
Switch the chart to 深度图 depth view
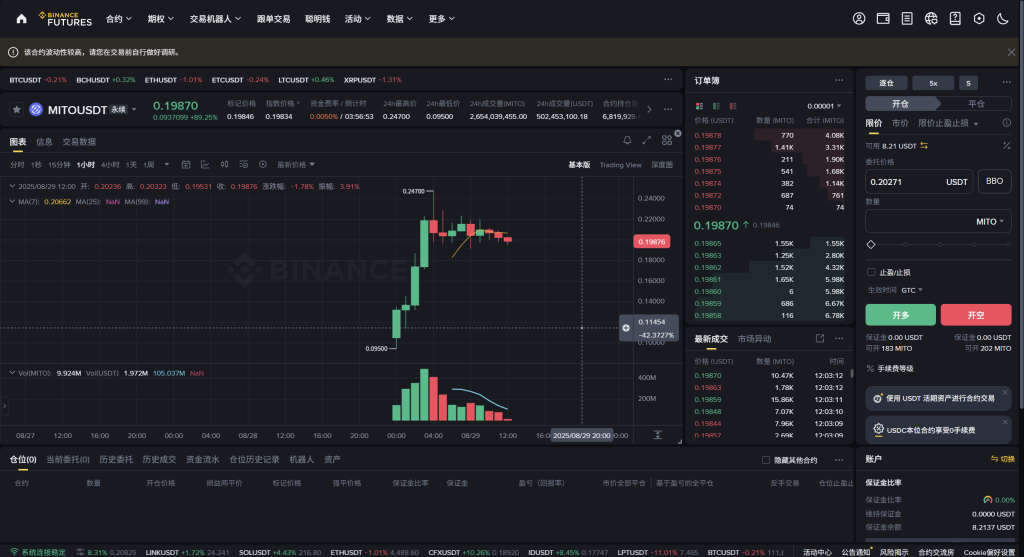point(662,165)
